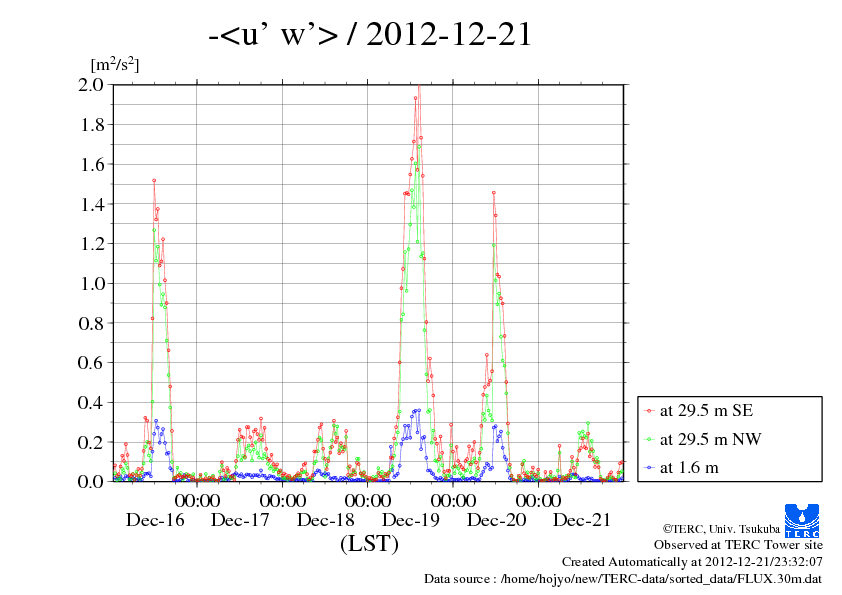Click the 'Dec-17' date label
This screenshot has height=595, width=842.
pyautogui.click(x=240, y=520)
